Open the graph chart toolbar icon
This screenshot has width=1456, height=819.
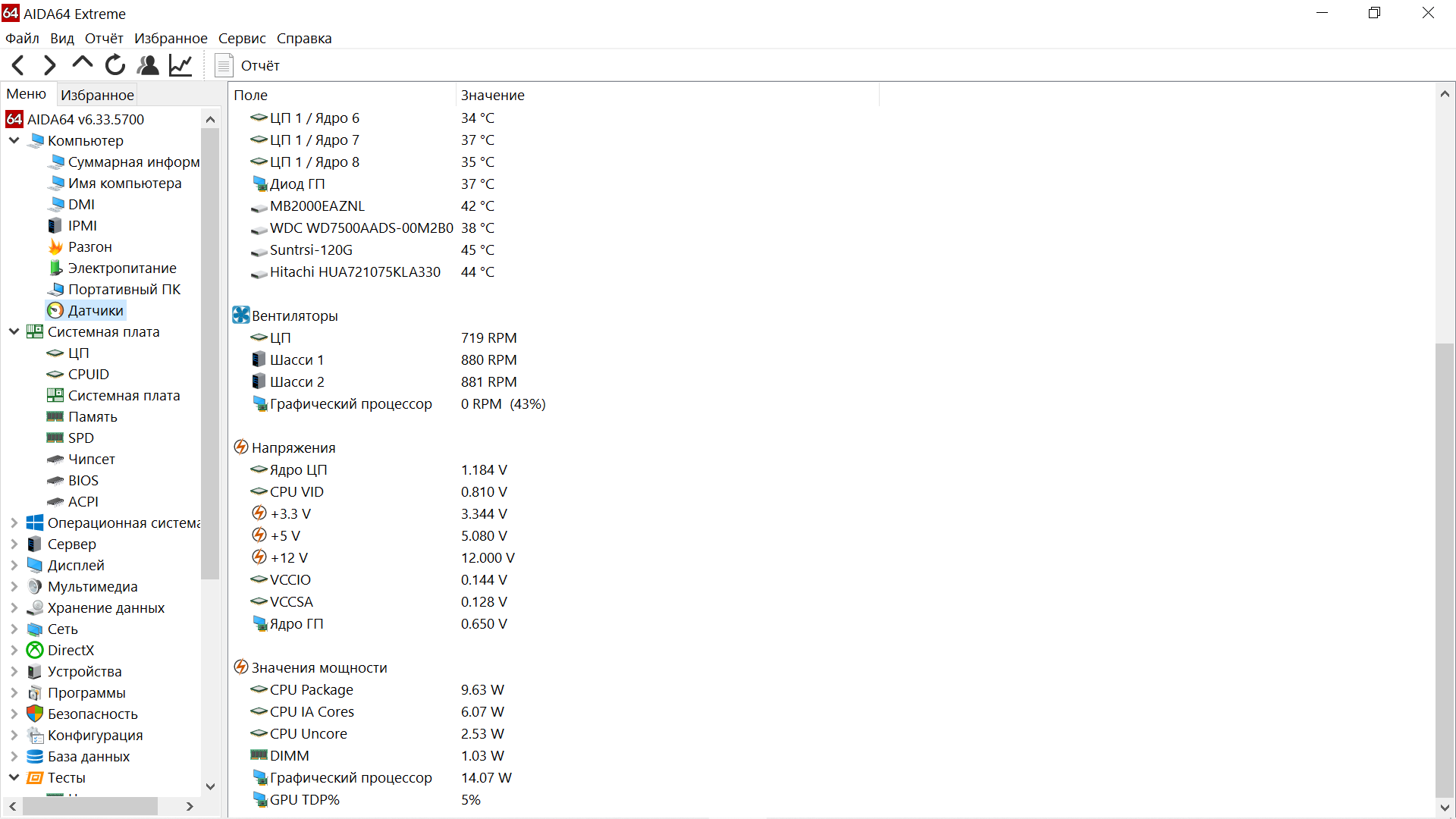(x=180, y=66)
